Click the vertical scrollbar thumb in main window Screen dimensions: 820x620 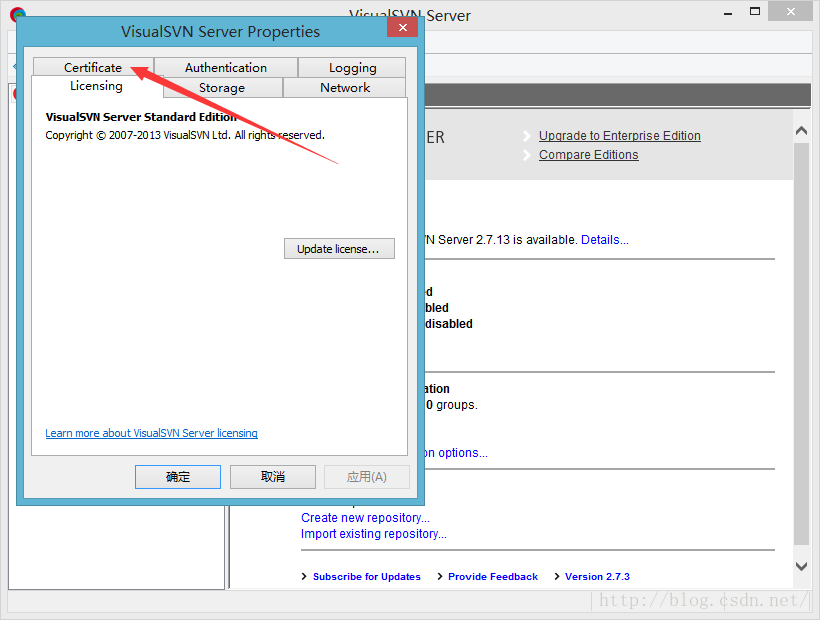(x=801, y=344)
